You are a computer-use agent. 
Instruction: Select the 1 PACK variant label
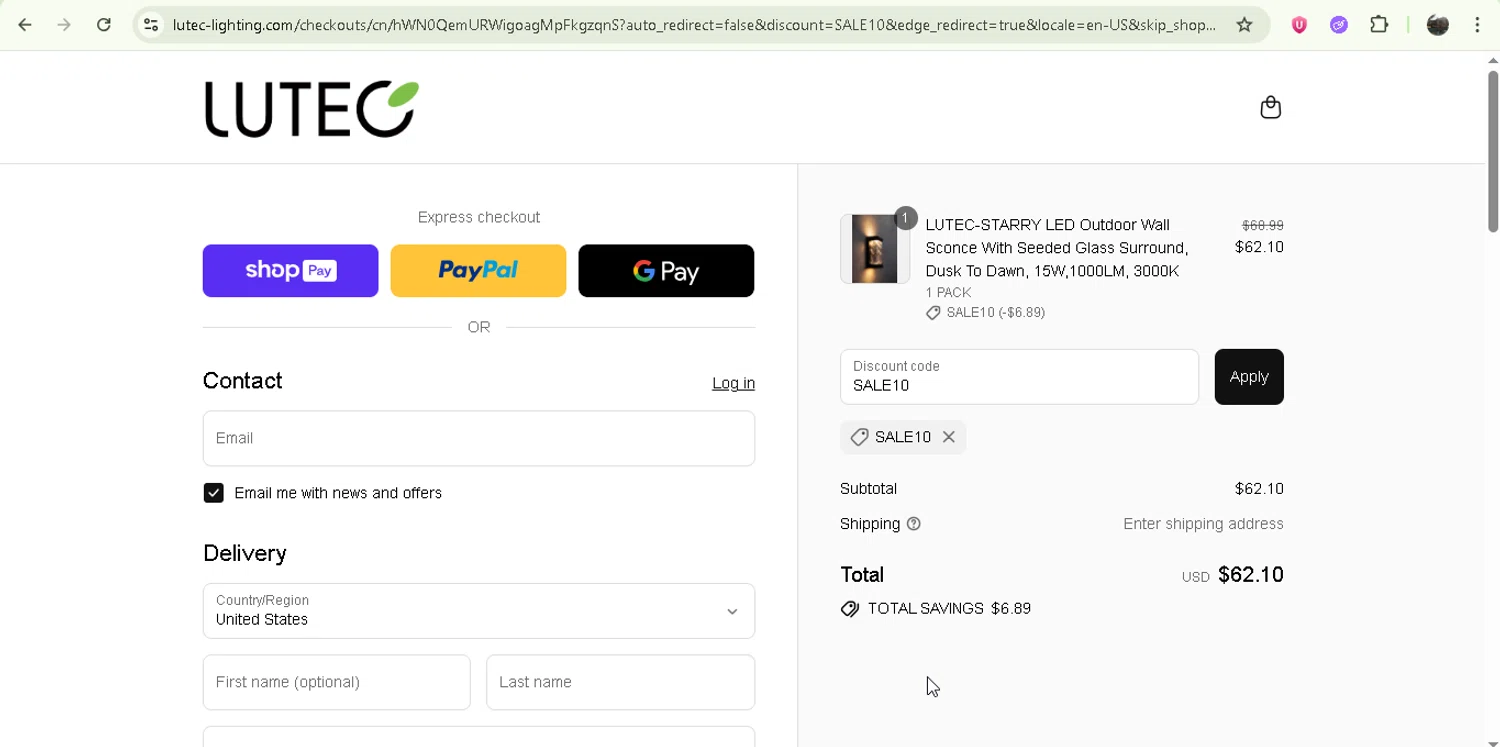click(948, 293)
